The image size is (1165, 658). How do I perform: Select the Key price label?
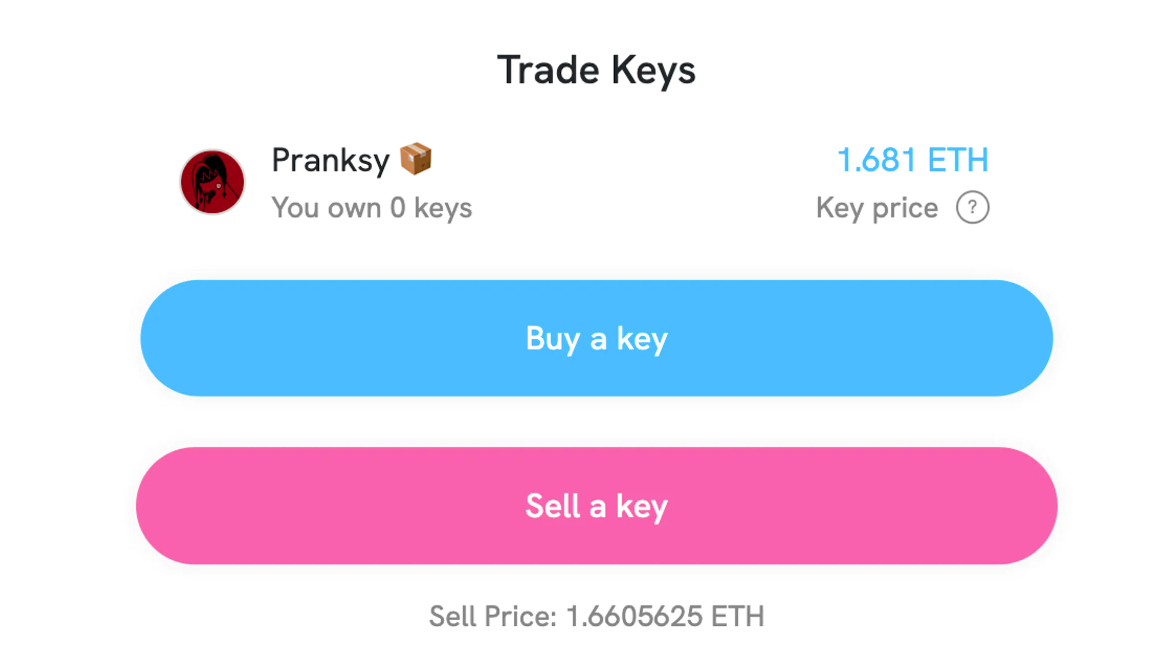click(877, 208)
